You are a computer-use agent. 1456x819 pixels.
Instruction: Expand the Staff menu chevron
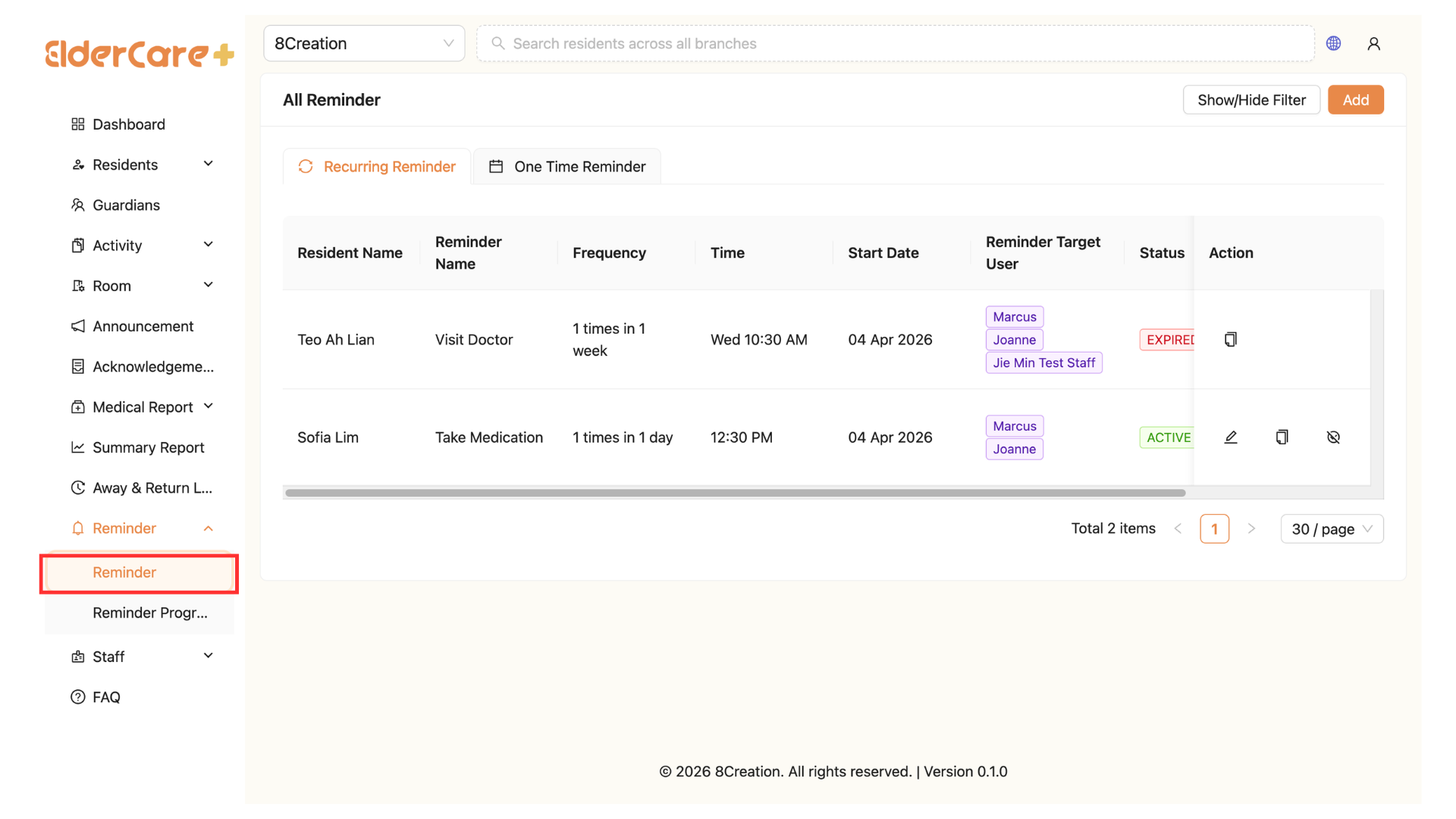(209, 656)
